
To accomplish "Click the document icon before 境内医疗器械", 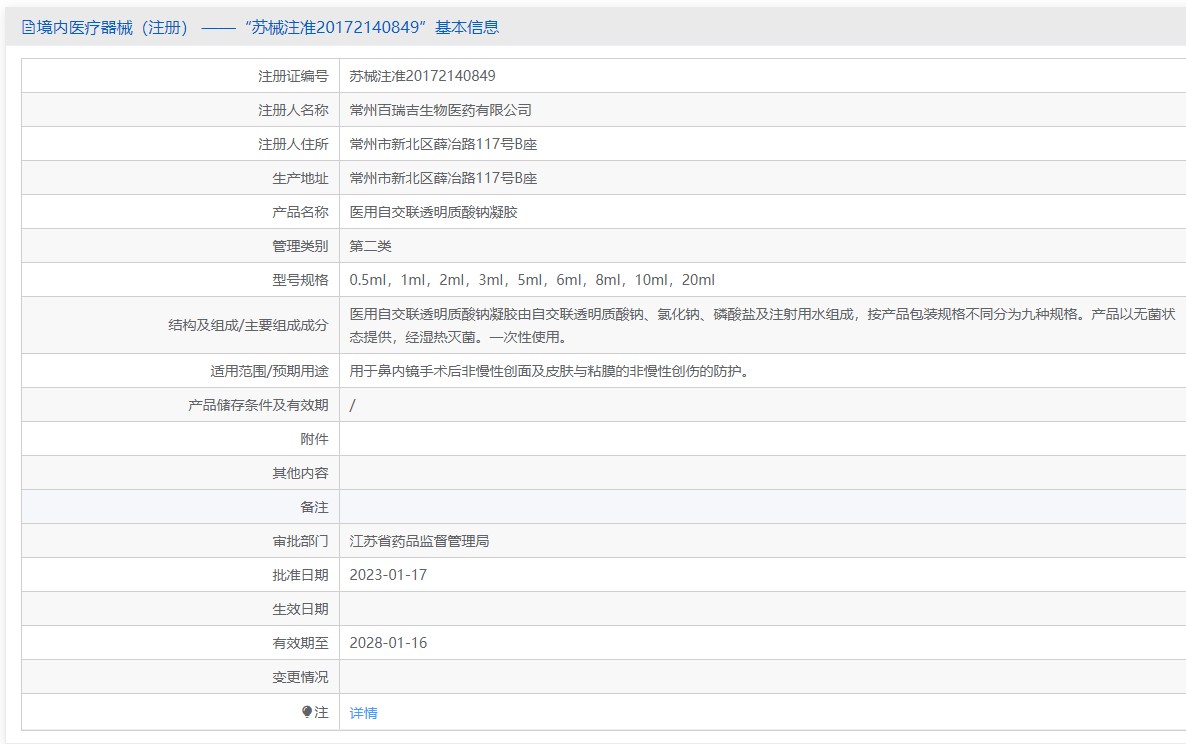I will [x=28, y=28].
